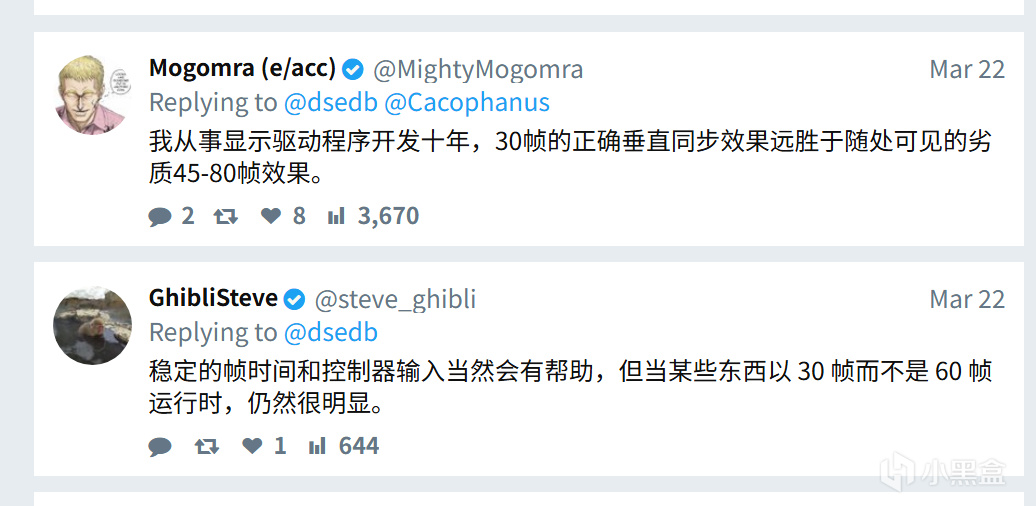The image size is (1036, 506).
Task: Retweet Mogomra's tweet
Action: [x=225, y=216]
